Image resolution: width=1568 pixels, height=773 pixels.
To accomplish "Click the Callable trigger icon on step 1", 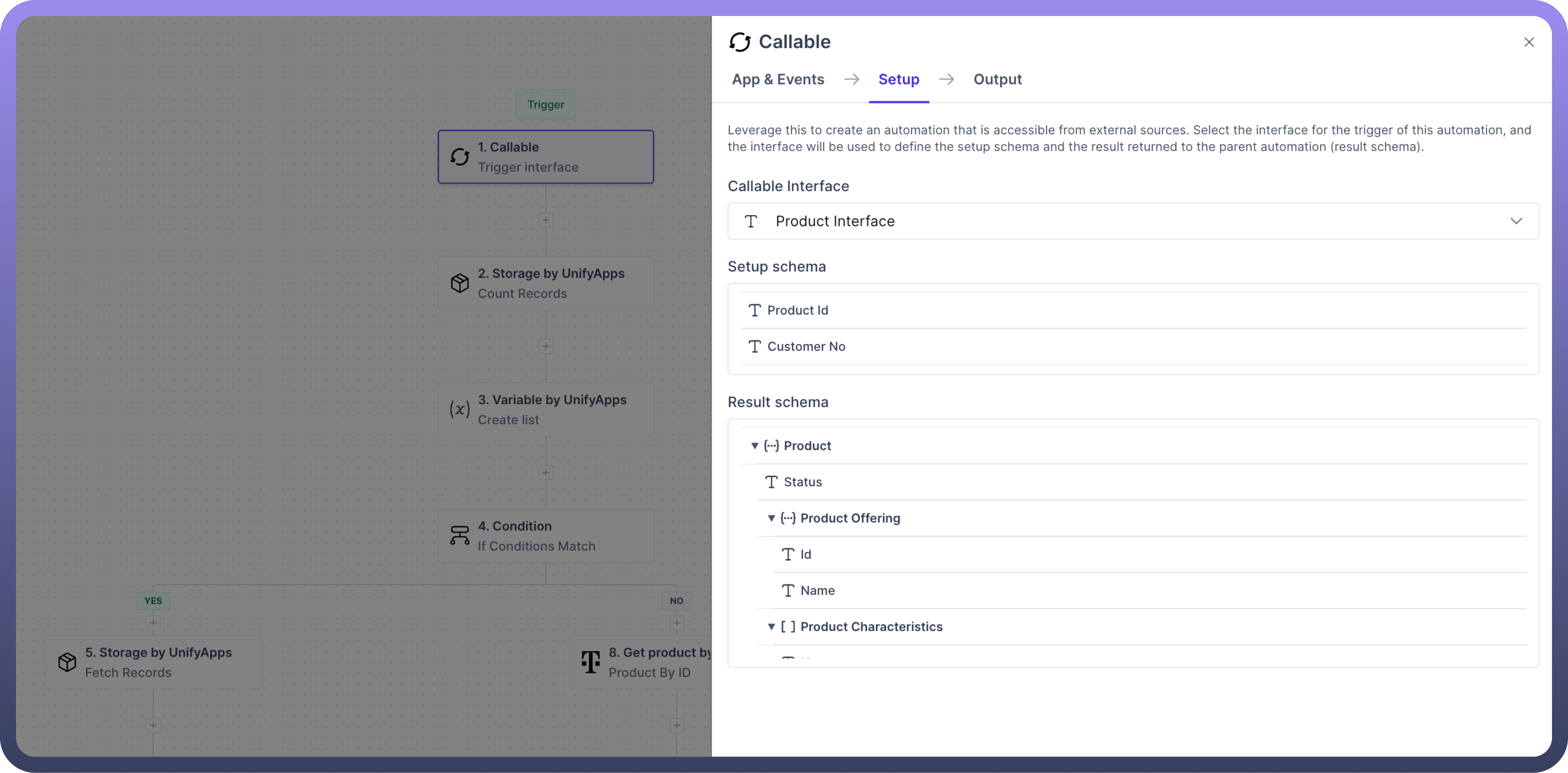I will [x=460, y=157].
